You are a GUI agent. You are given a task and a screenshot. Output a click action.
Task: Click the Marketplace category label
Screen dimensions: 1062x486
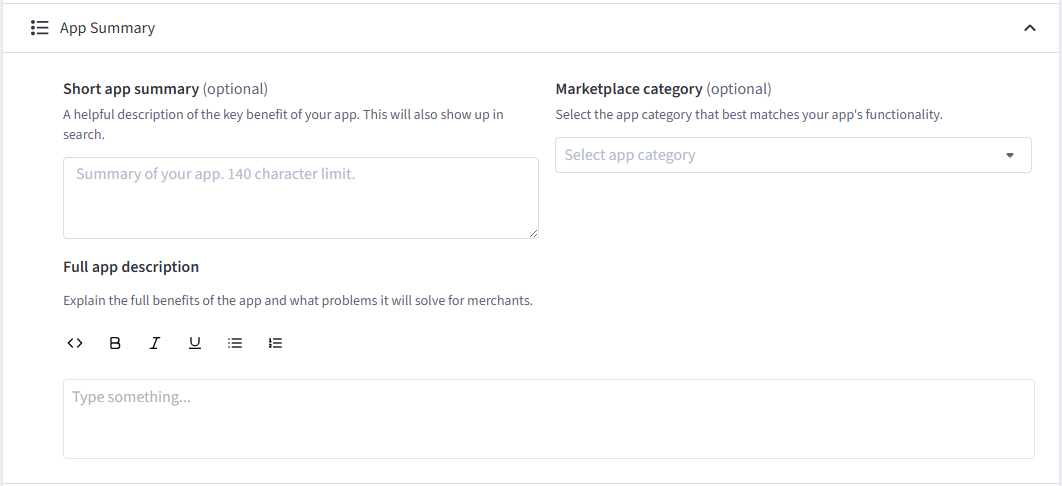click(629, 89)
